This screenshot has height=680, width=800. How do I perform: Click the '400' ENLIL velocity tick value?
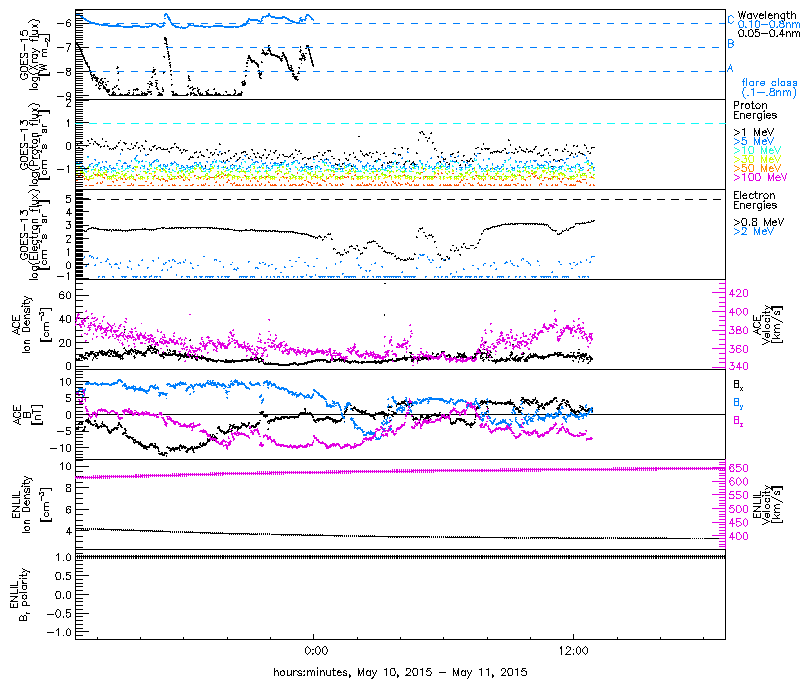[x=739, y=536]
